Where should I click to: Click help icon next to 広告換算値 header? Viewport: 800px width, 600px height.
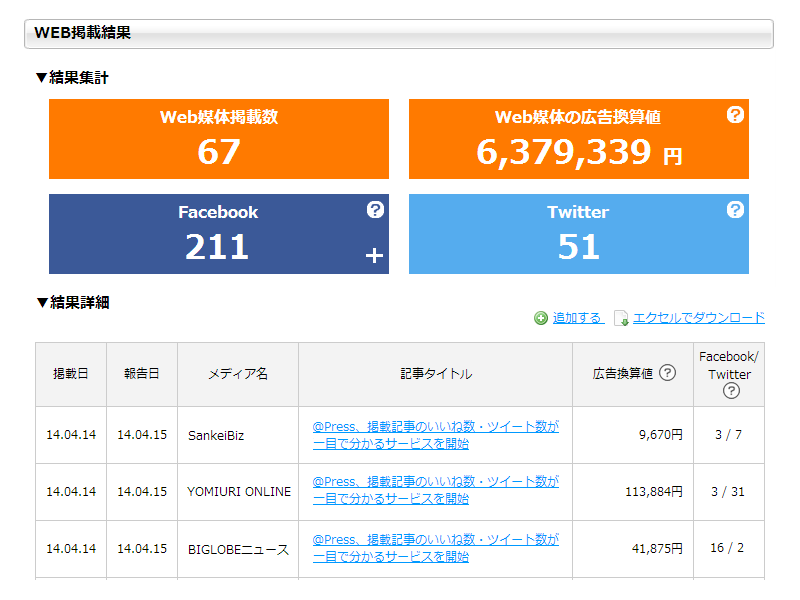(667, 373)
